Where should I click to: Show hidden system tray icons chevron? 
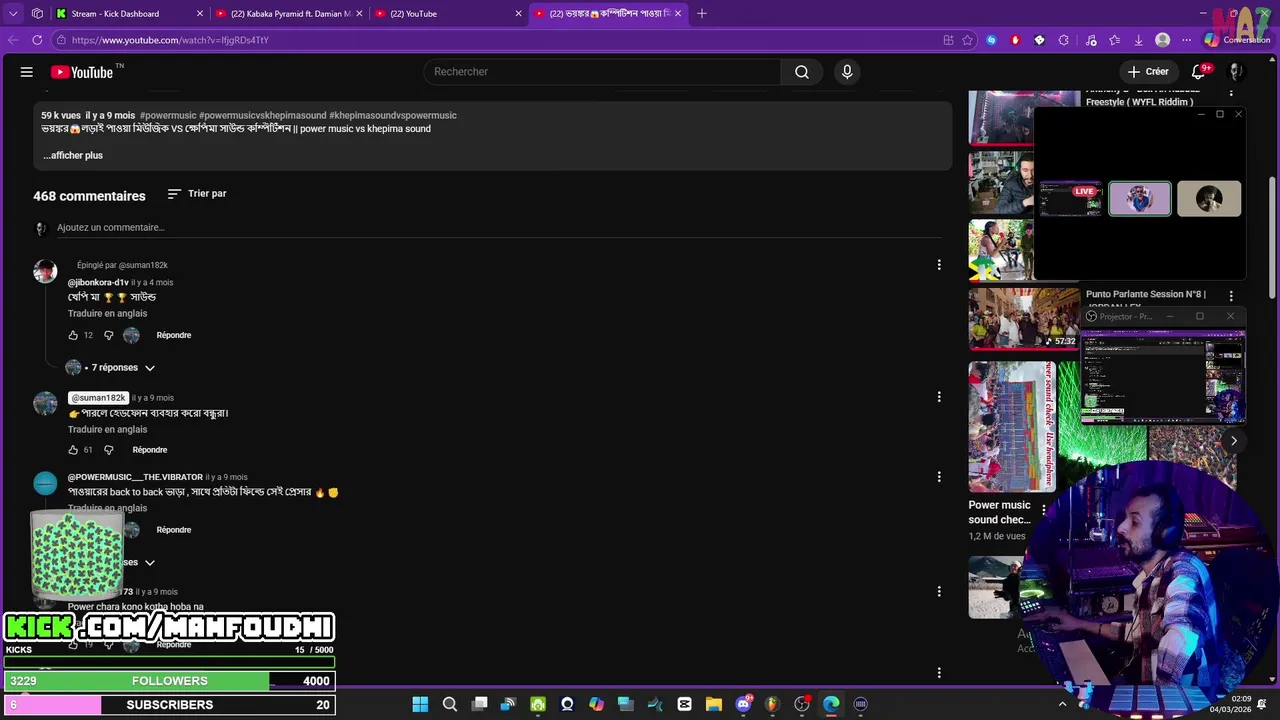pyautogui.click(x=1062, y=704)
